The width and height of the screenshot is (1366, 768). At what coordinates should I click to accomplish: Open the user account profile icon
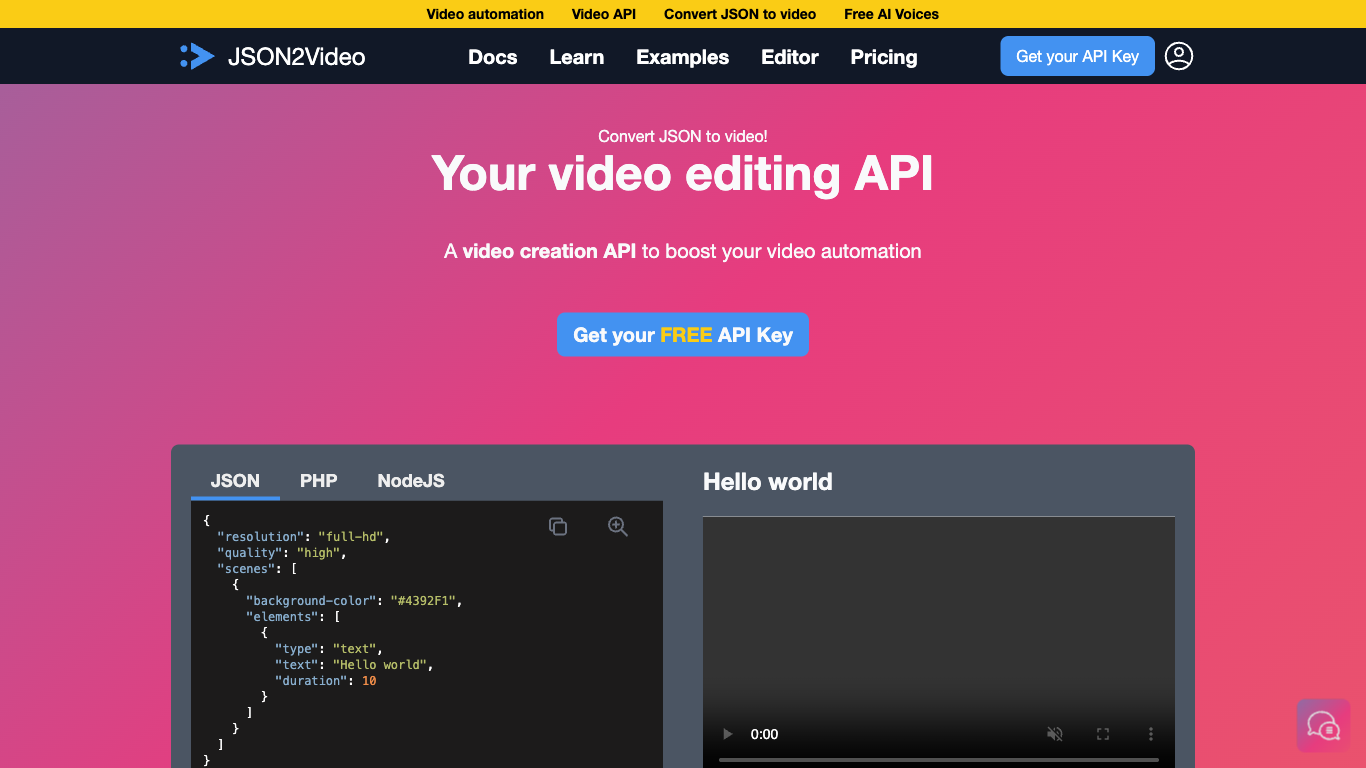pyautogui.click(x=1179, y=56)
